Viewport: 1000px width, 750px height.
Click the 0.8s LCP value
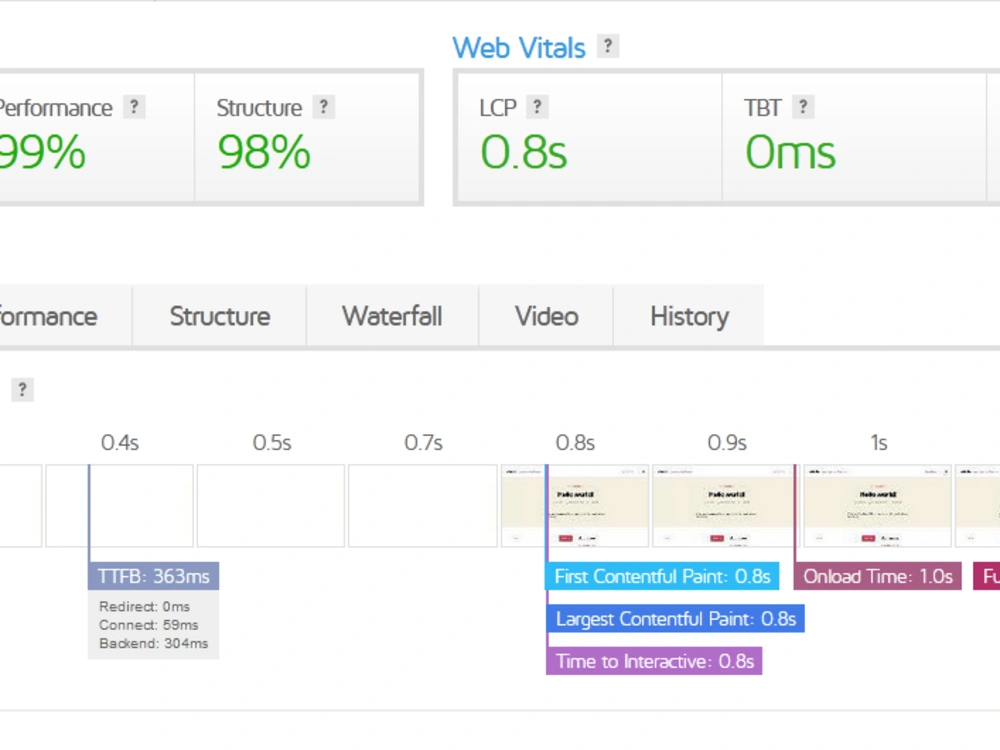(x=524, y=153)
